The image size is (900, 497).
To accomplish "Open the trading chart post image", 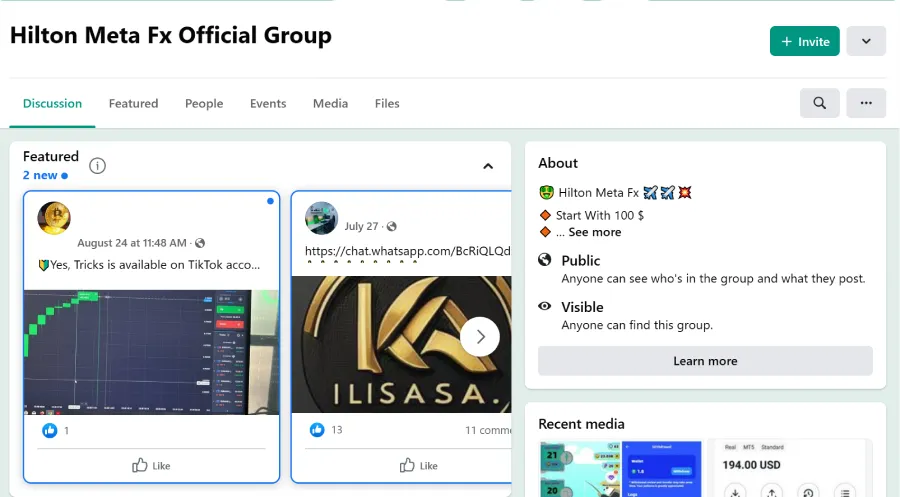I will 152,352.
